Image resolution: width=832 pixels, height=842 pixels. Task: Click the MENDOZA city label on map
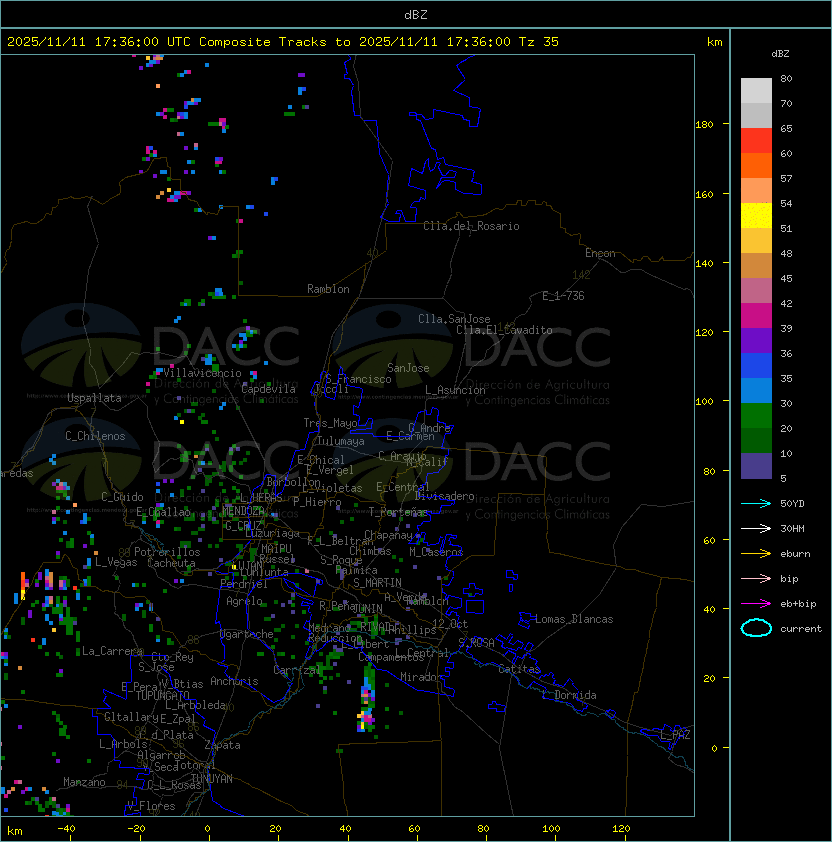click(243, 510)
